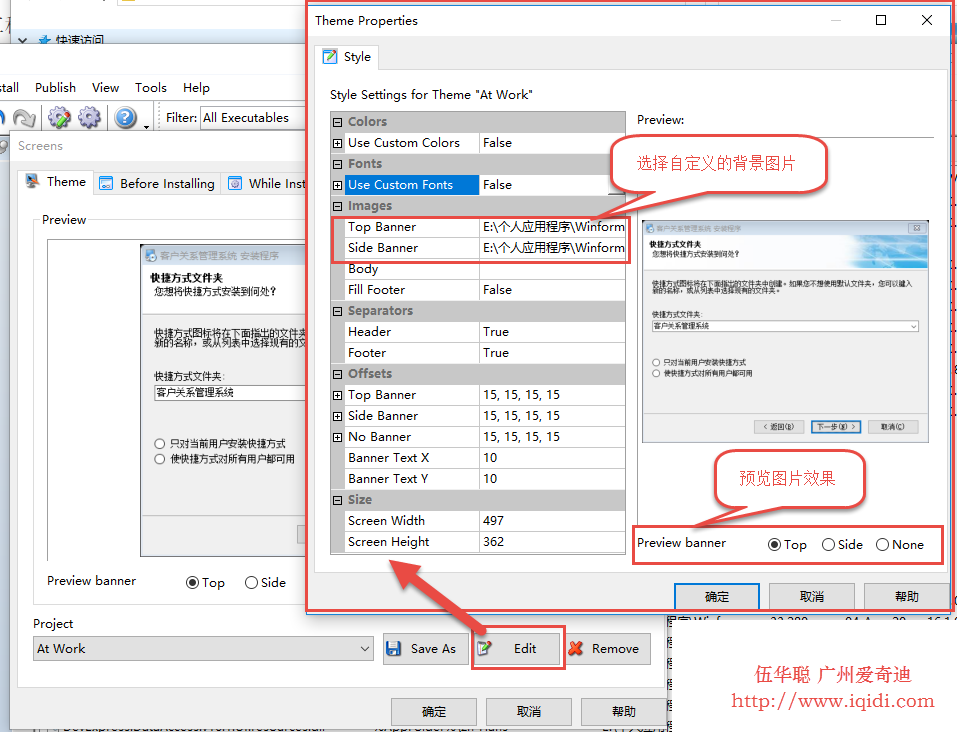Click the Before Installing tab icon
The height and width of the screenshot is (732, 957).
[106, 183]
